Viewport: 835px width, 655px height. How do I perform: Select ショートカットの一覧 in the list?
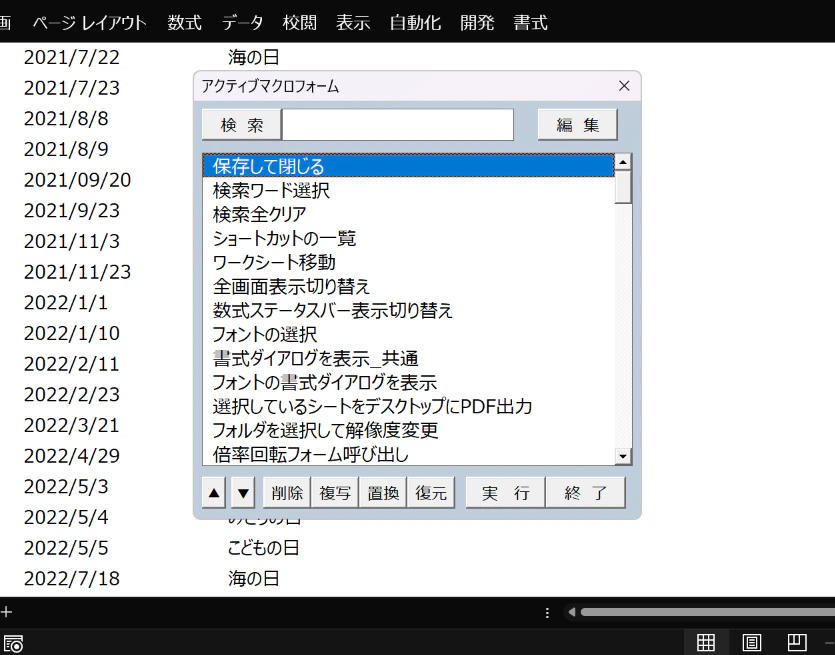[408, 238]
